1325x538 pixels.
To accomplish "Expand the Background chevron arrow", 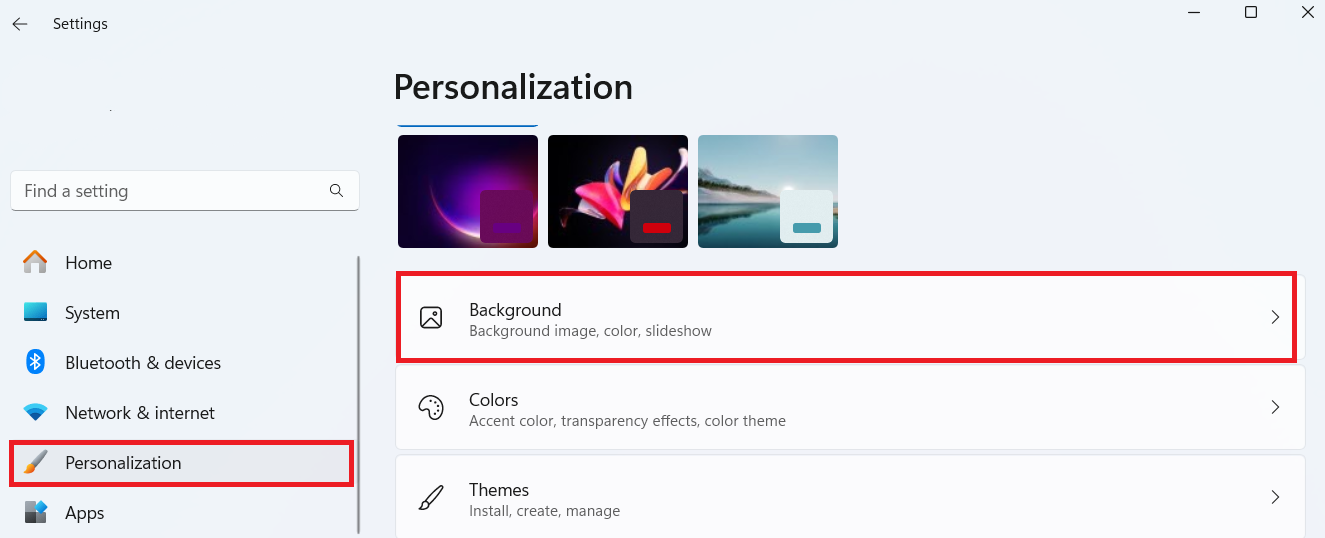I will point(1275,317).
